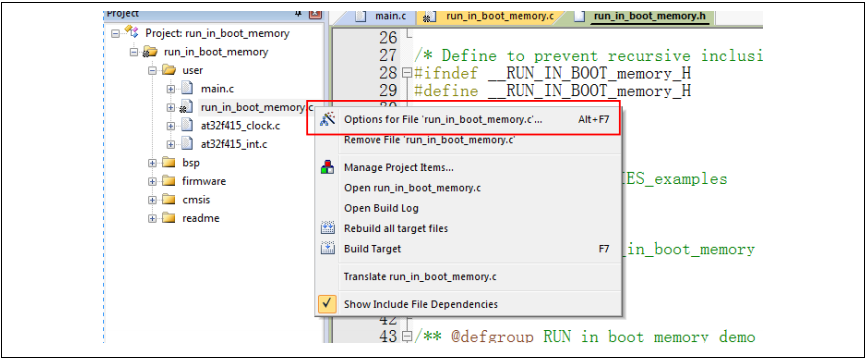The height and width of the screenshot is (361, 867).
Task: Collapse the Project: run_in_boot_memory root node
Action: coord(115,33)
